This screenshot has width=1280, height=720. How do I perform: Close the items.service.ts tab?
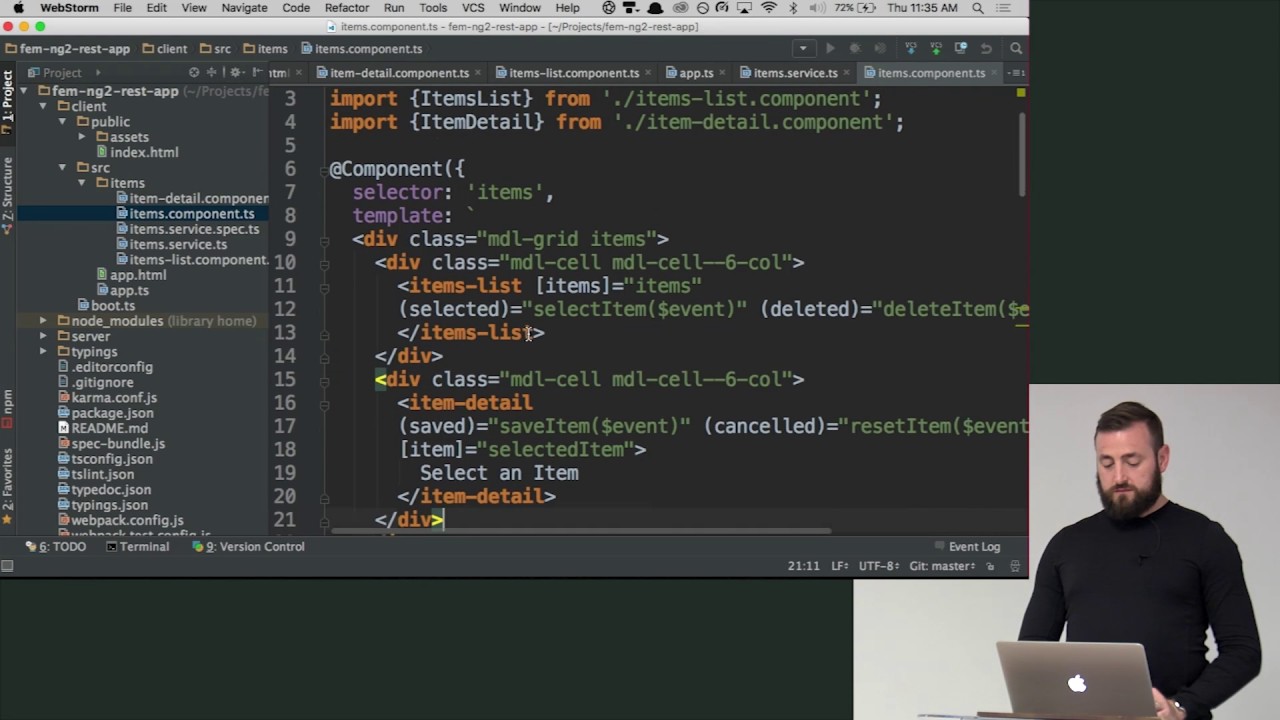pyautogui.click(x=847, y=73)
